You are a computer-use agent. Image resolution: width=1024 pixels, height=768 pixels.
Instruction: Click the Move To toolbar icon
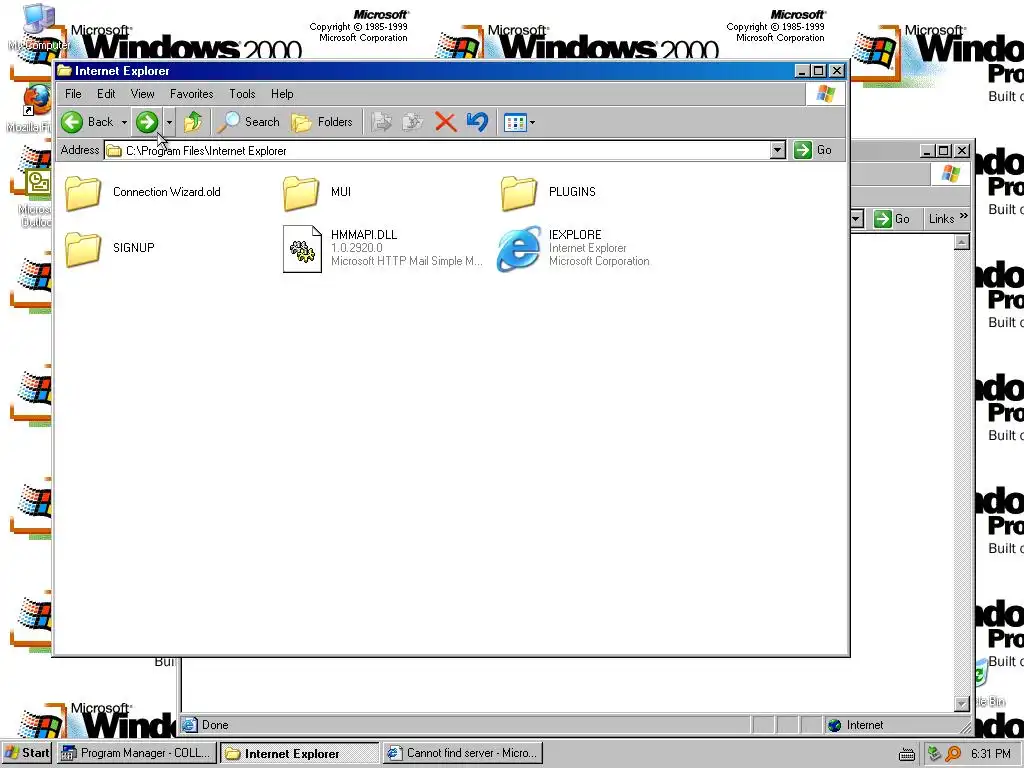(381, 121)
